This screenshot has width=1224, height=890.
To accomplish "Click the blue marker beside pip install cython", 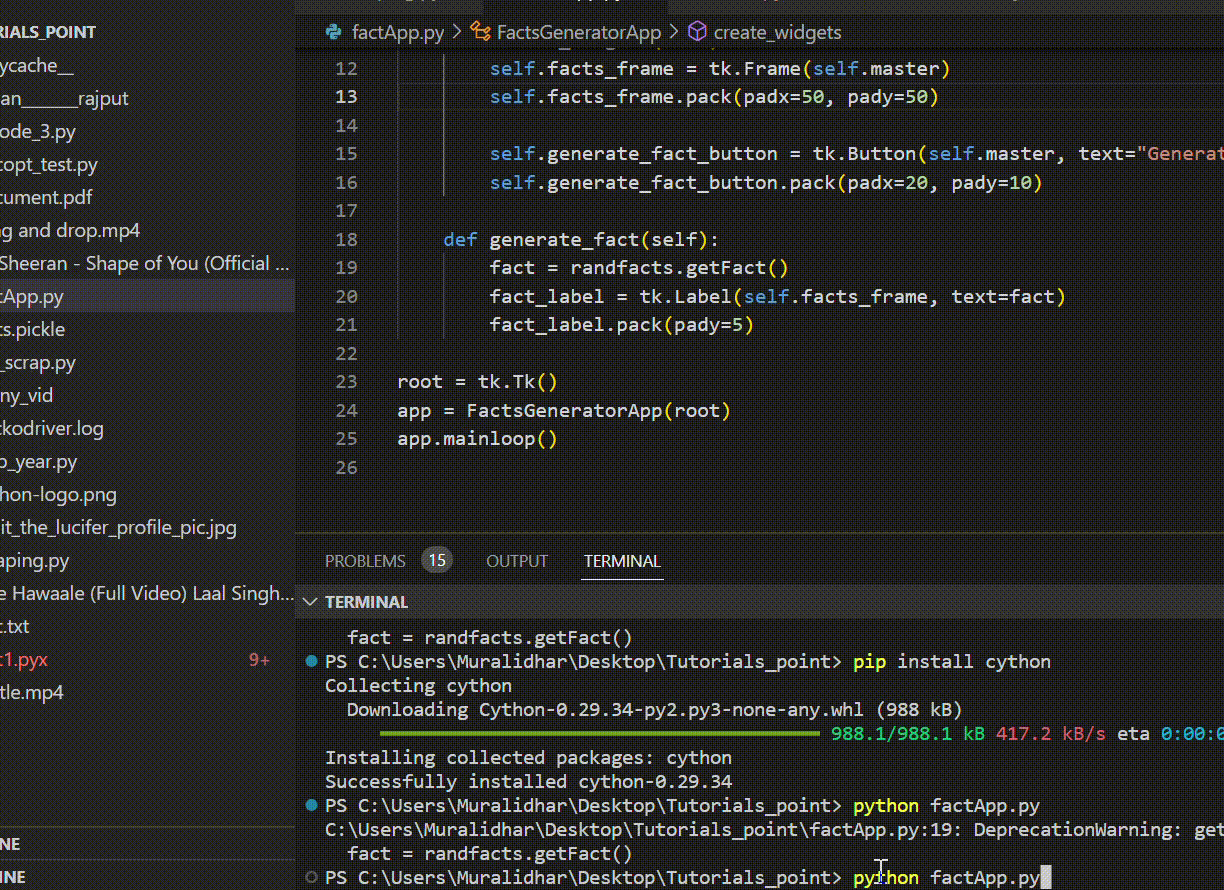I will (312, 662).
